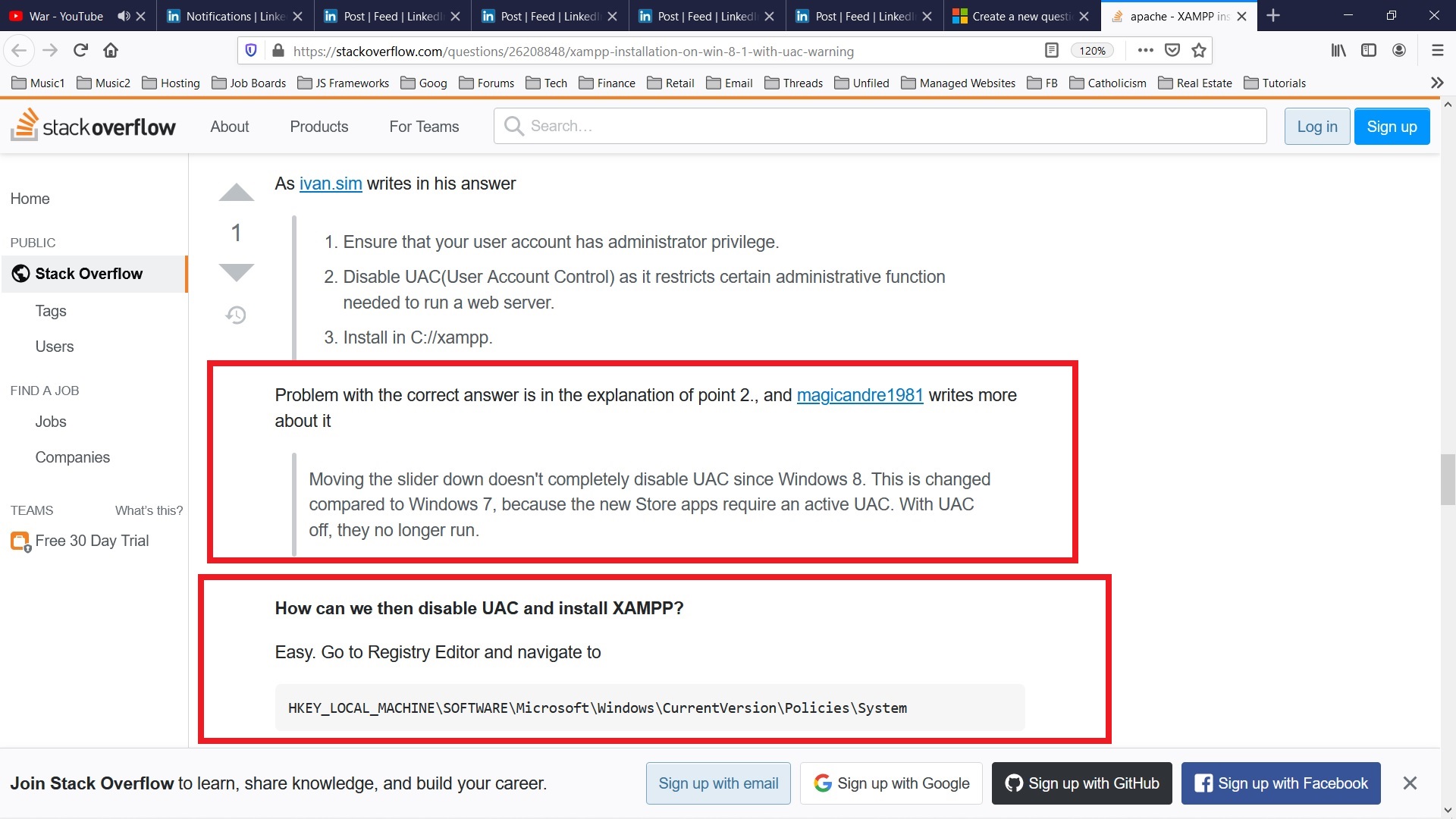Open the Job Boards bookmarks folder

249,83
